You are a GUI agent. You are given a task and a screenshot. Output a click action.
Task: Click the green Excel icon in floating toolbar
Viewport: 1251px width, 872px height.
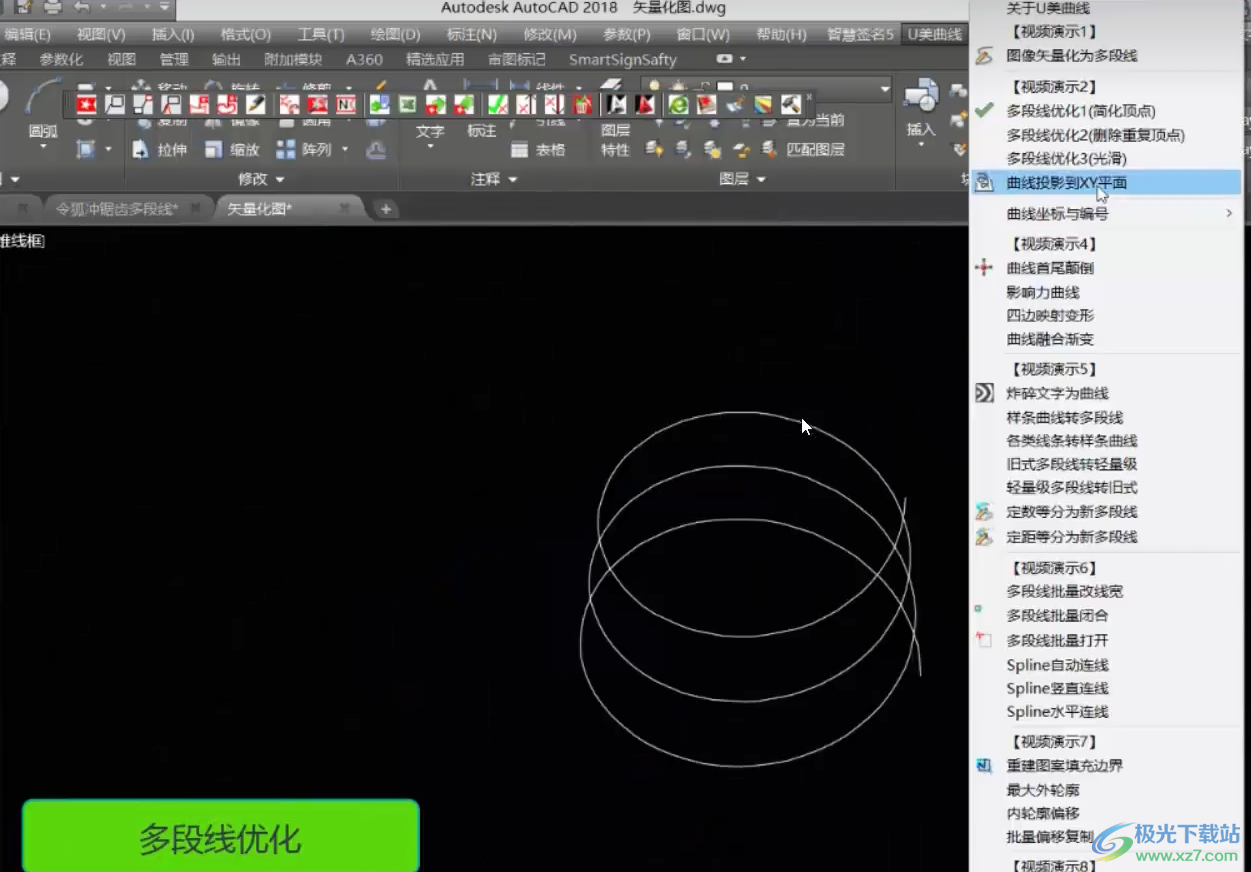click(407, 104)
